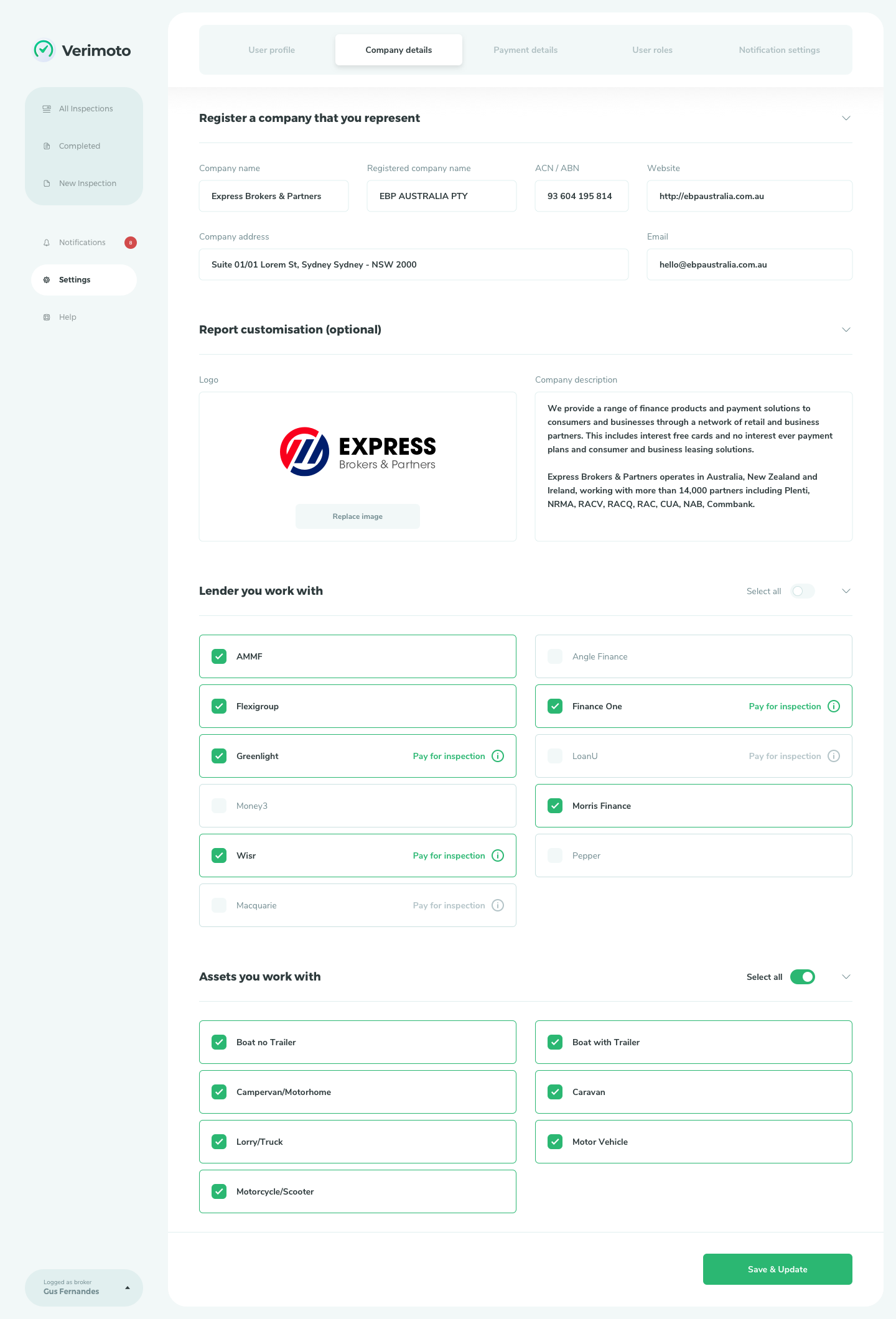Uncheck the Boat no Trailer checkbox
This screenshot has height=1319, width=896.
pyautogui.click(x=219, y=1042)
